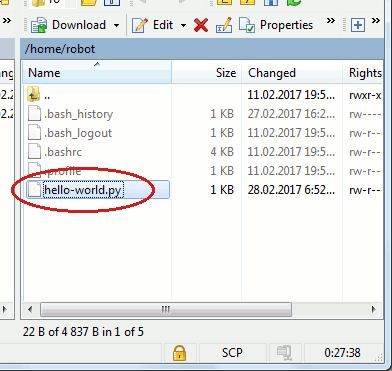Click the Rename pencil icon
The height and width of the screenshot is (371, 392).
point(224,25)
